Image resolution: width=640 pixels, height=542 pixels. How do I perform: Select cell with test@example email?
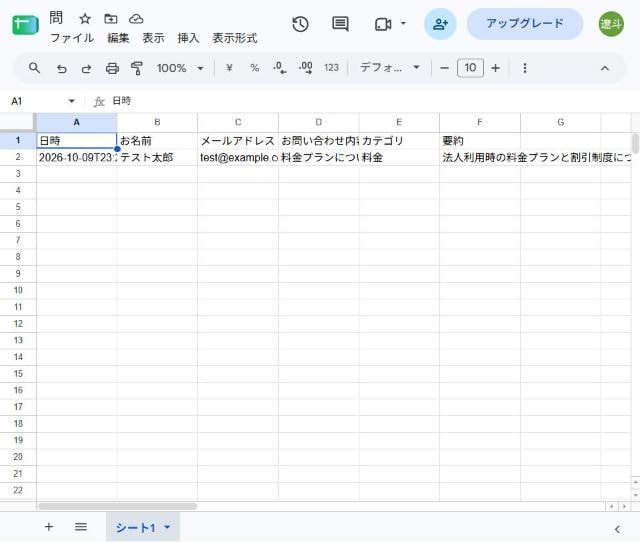point(238,158)
